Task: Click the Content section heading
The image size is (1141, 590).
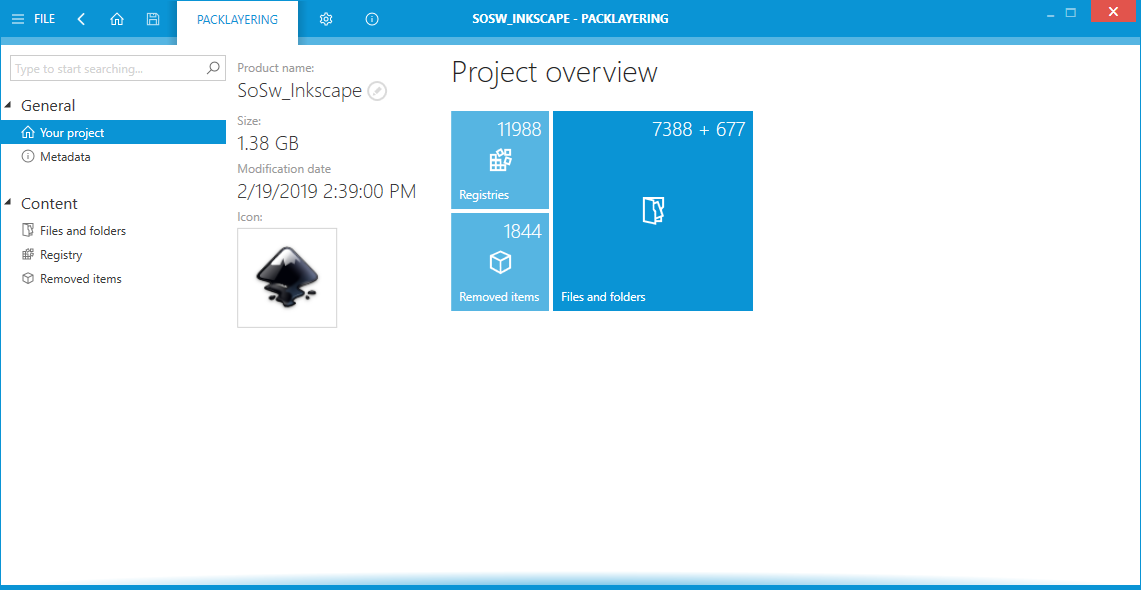Action: (x=49, y=204)
